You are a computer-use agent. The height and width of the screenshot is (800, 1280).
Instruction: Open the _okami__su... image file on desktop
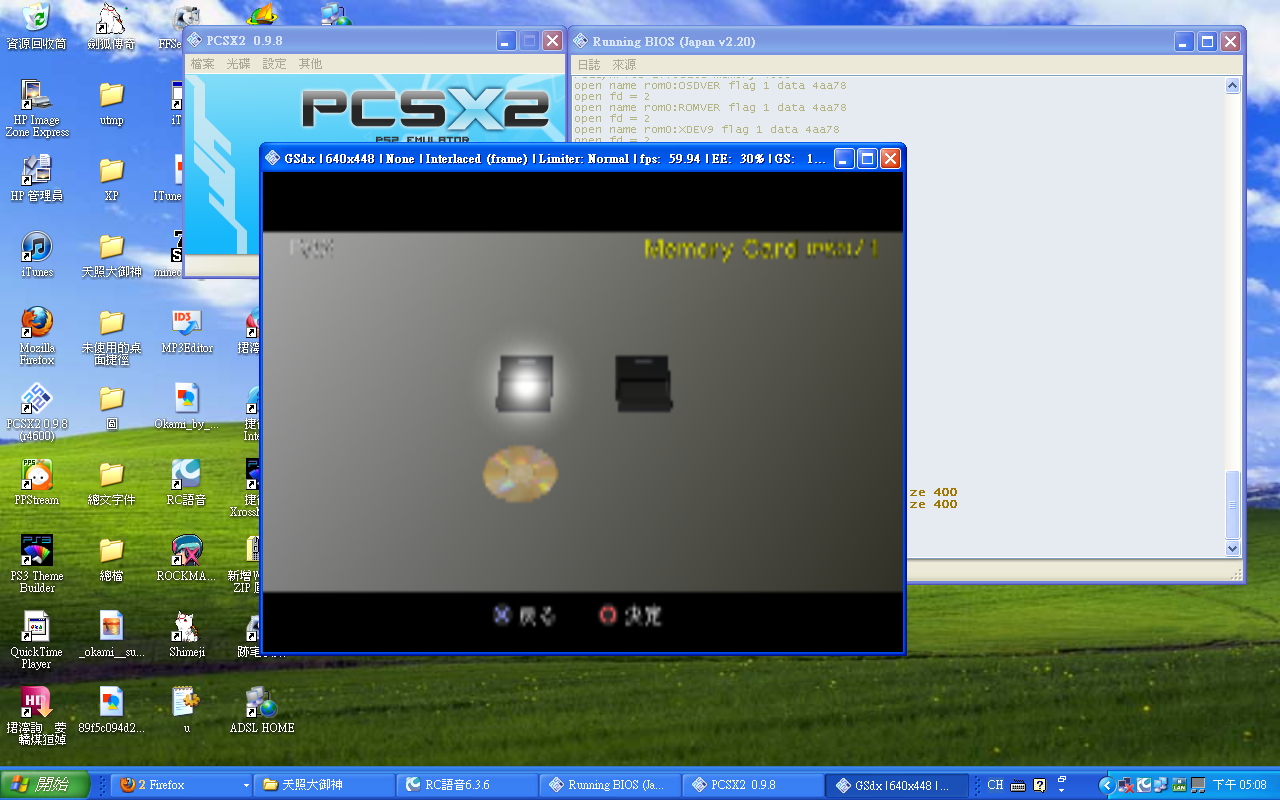tap(112, 634)
